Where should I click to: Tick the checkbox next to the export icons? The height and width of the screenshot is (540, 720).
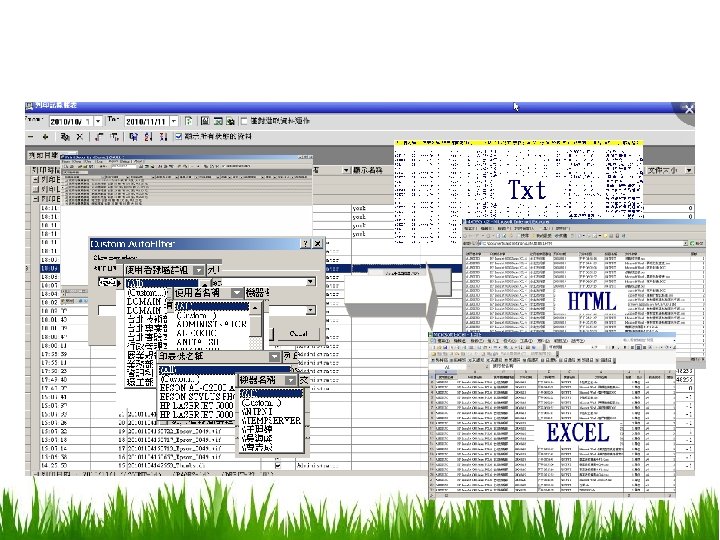coord(244,121)
